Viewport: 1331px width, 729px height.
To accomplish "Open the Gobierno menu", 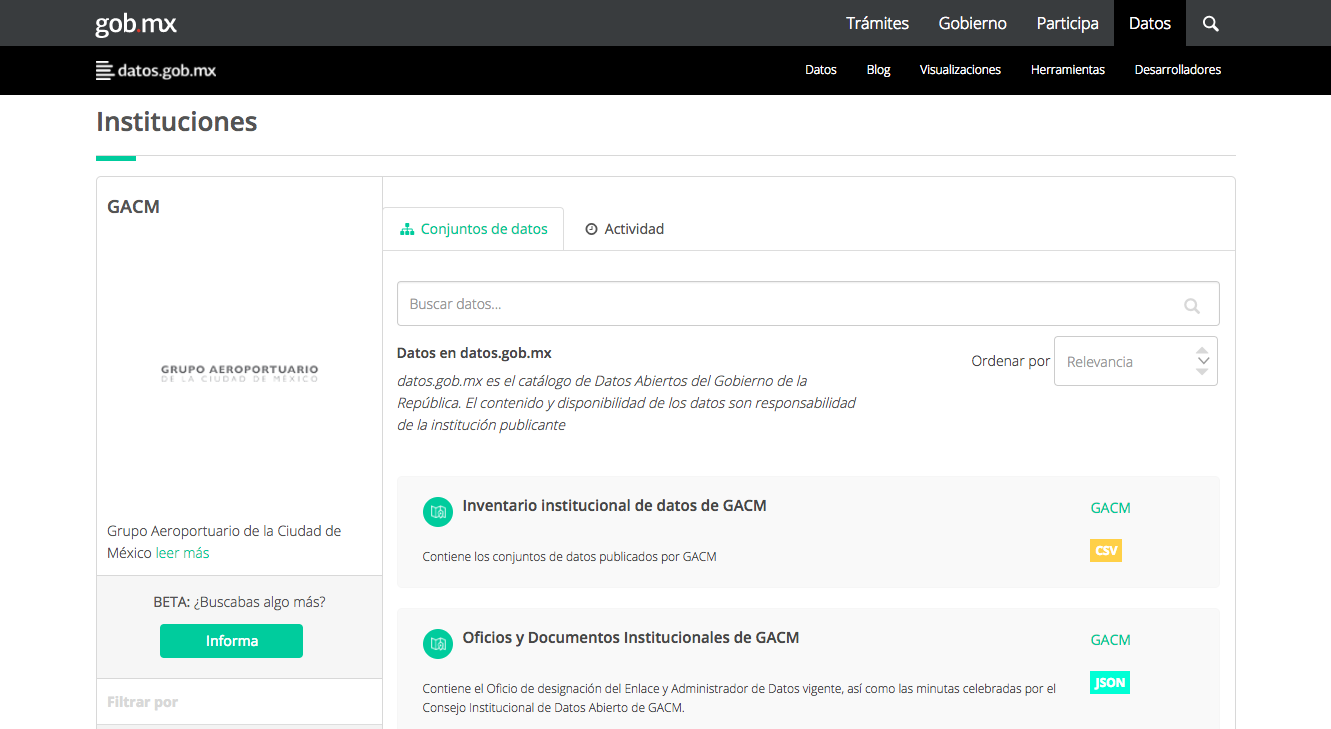I will (972, 23).
